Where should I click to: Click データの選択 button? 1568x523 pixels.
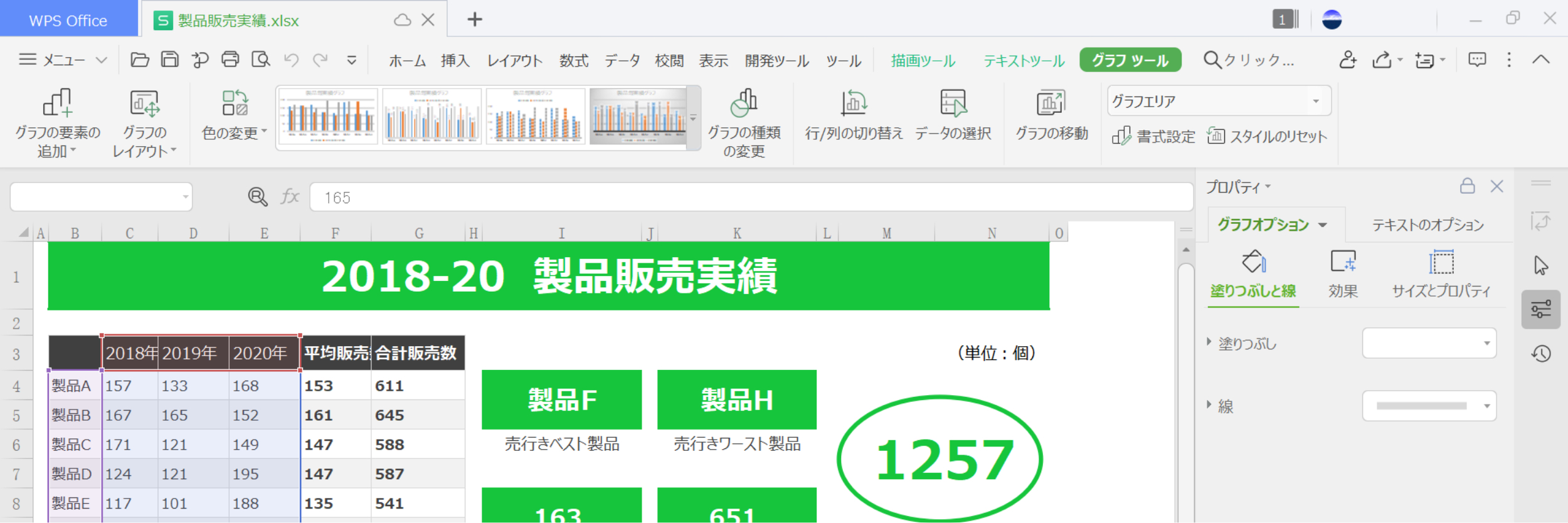(x=953, y=115)
